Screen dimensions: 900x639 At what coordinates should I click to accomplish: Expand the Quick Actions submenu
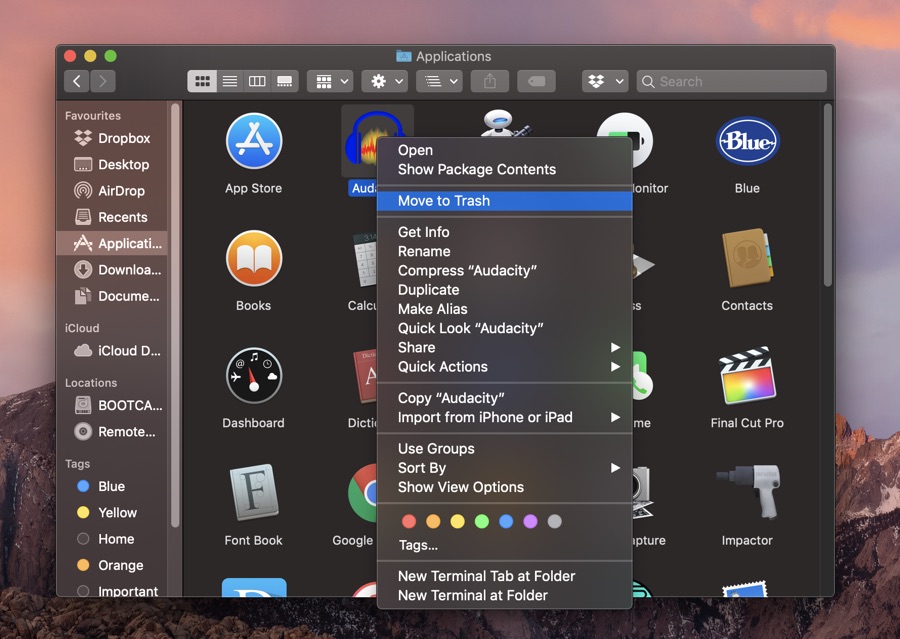(505, 367)
